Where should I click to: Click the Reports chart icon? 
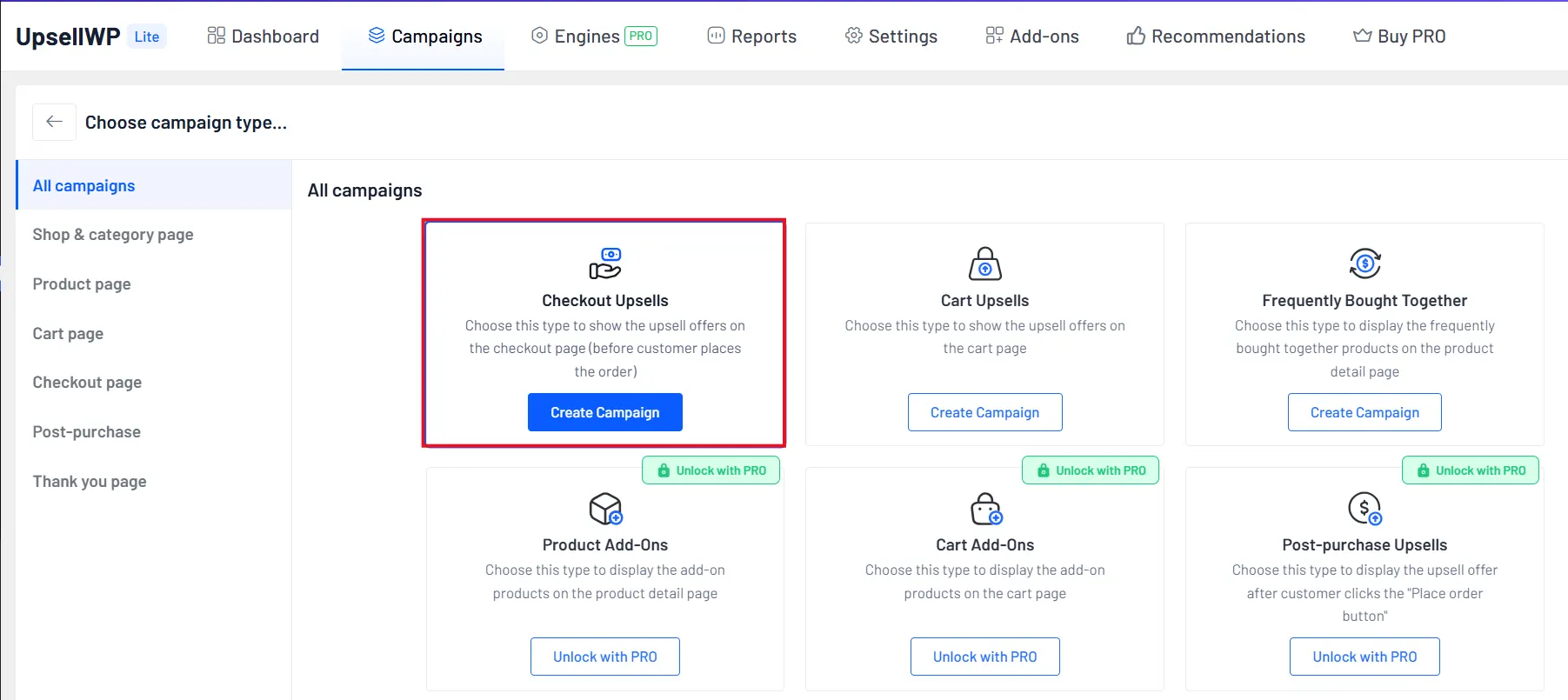point(717,36)
